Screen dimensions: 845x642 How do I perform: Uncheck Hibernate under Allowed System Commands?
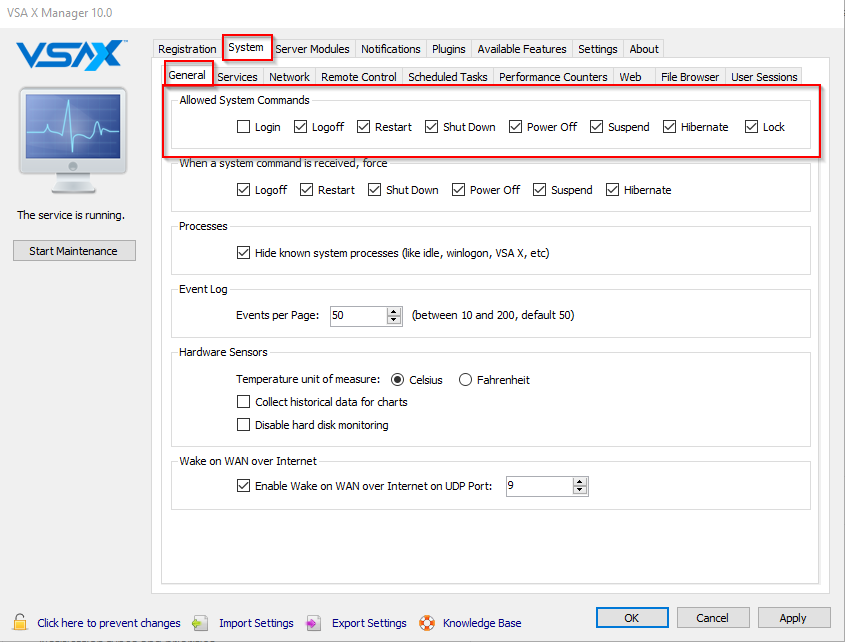coord(670,127)
